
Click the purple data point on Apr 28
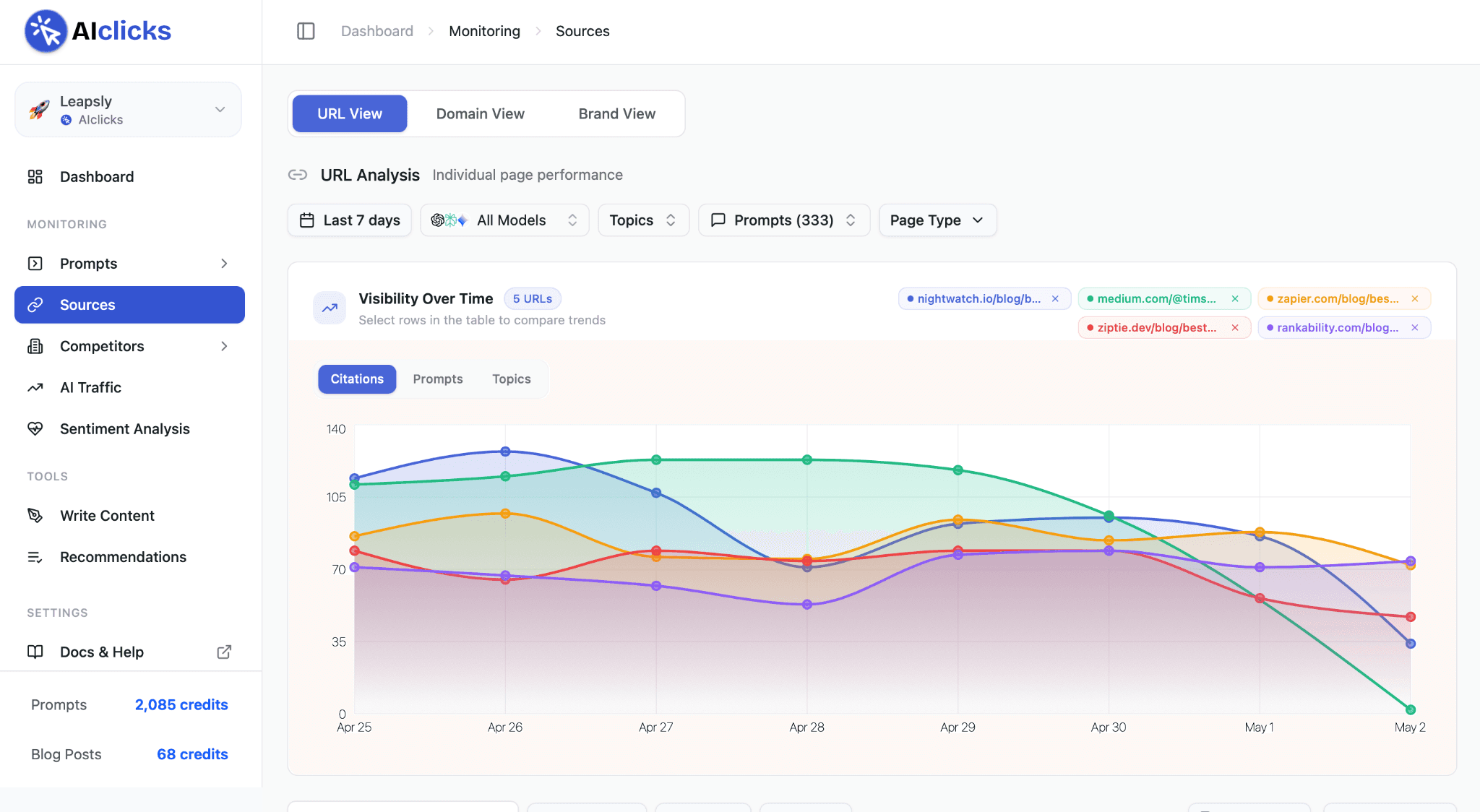(x=807, y=605)
